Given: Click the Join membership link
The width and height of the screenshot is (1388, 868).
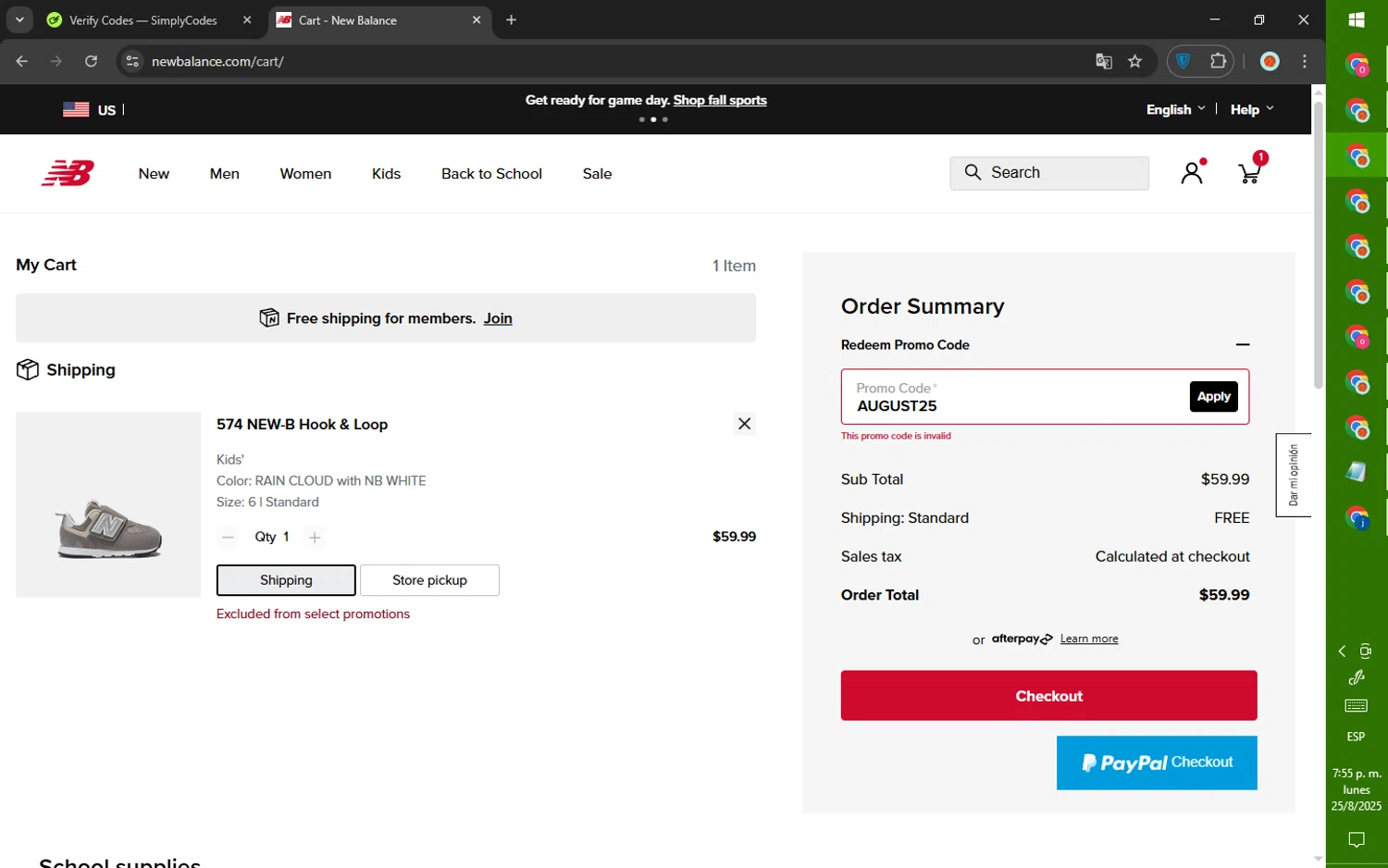Looking at the screenshot, I should tap(498, 318).
